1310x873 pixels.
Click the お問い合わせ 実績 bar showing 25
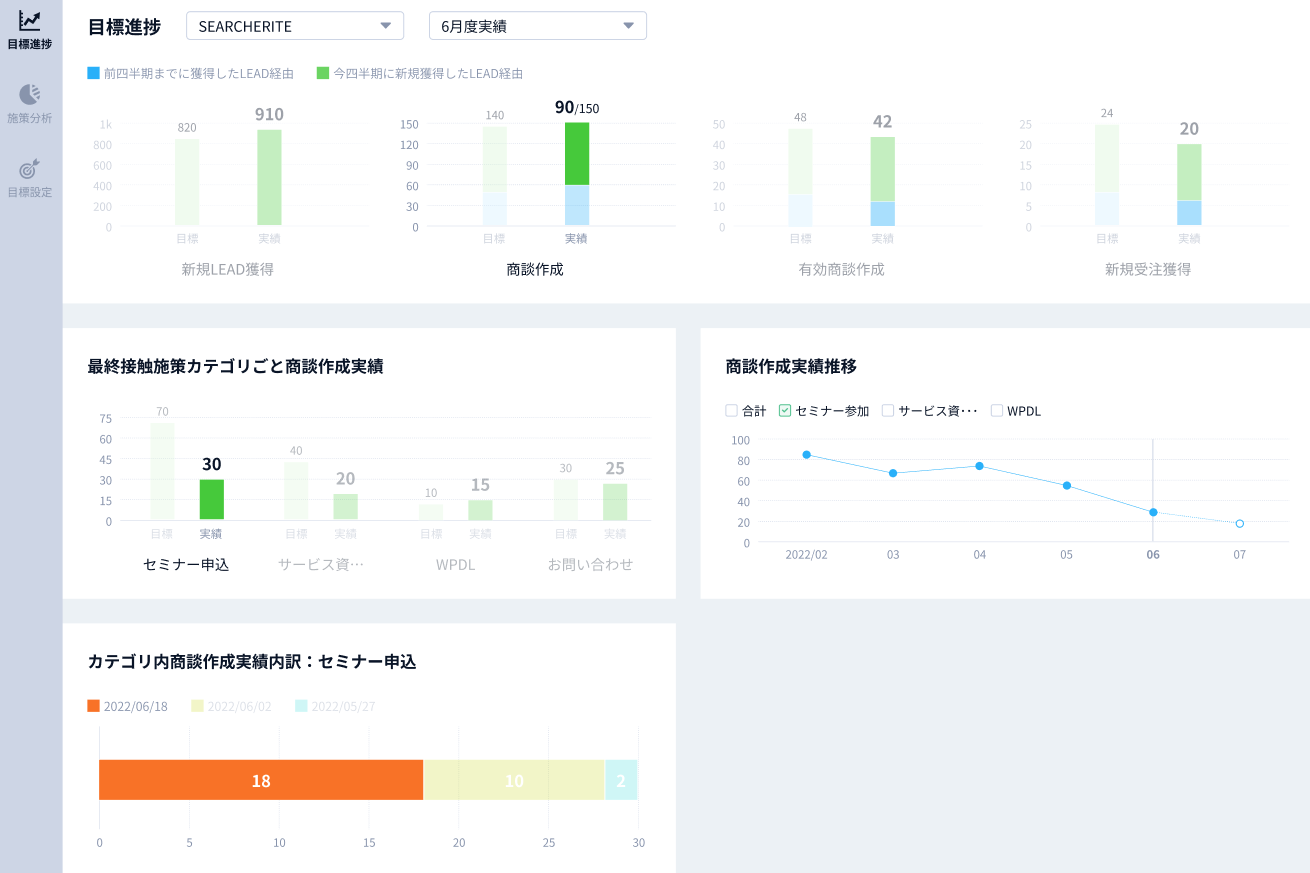(615, 502)
